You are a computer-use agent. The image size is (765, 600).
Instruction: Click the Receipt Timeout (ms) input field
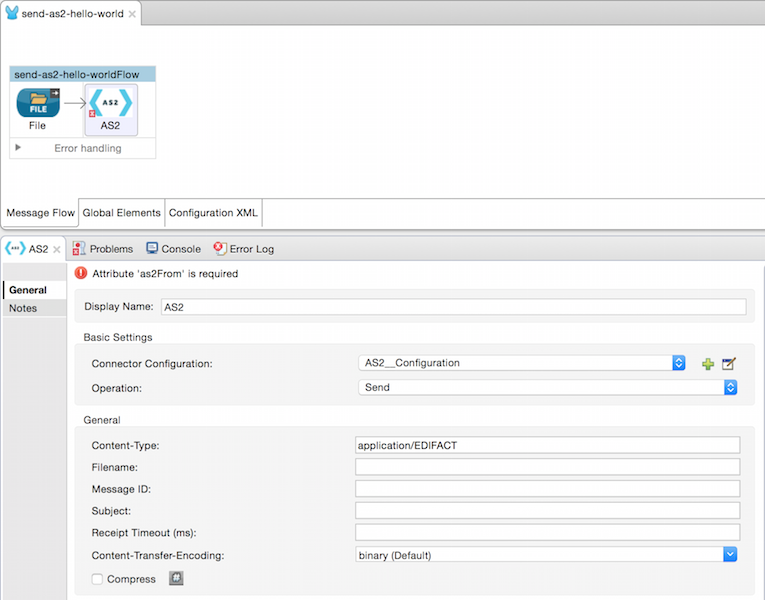point(547,532)
